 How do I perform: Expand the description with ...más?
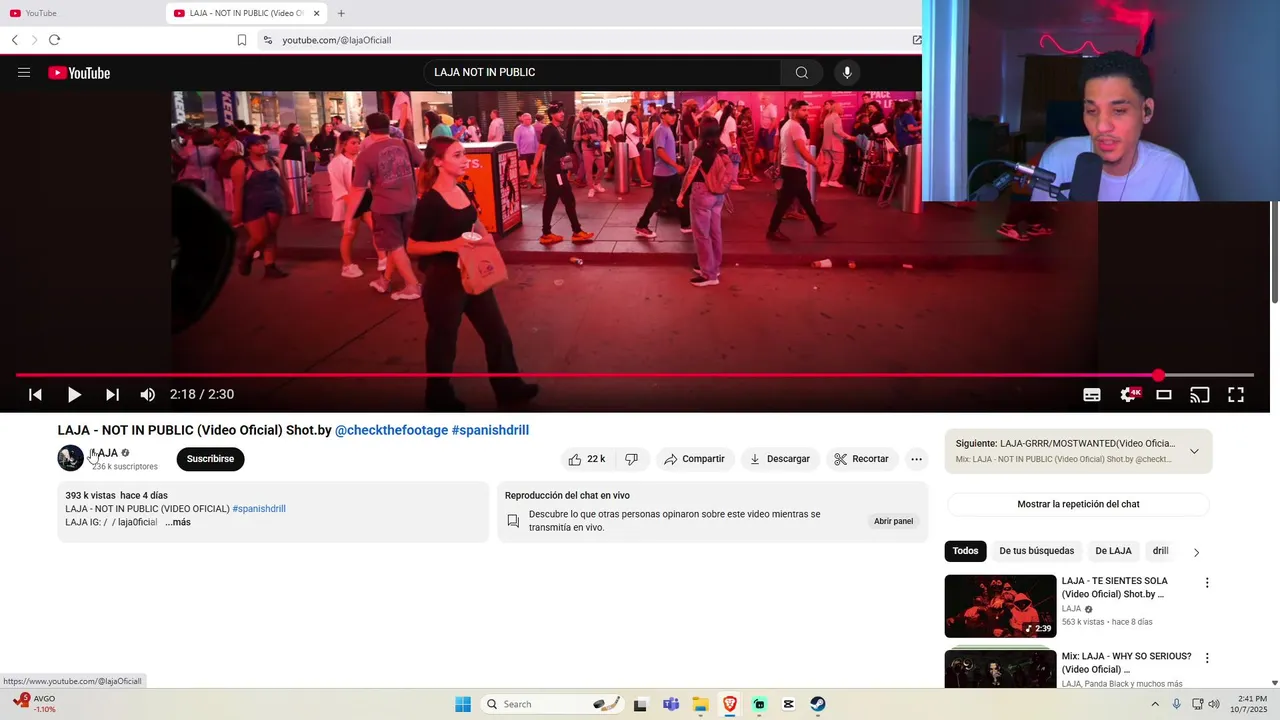pos(178,522)
